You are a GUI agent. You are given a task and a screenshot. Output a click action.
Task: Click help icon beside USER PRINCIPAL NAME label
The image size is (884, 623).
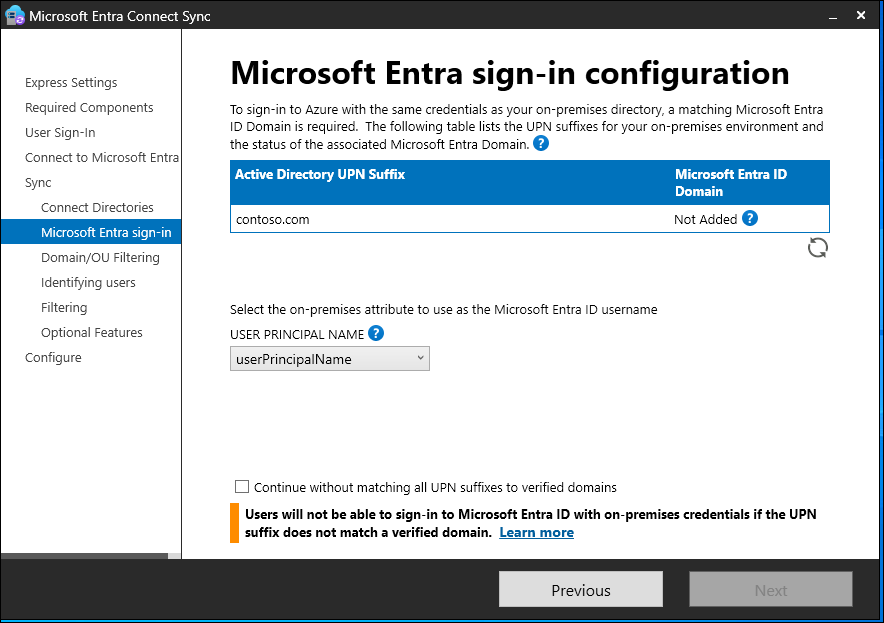(x=376, y=334)
